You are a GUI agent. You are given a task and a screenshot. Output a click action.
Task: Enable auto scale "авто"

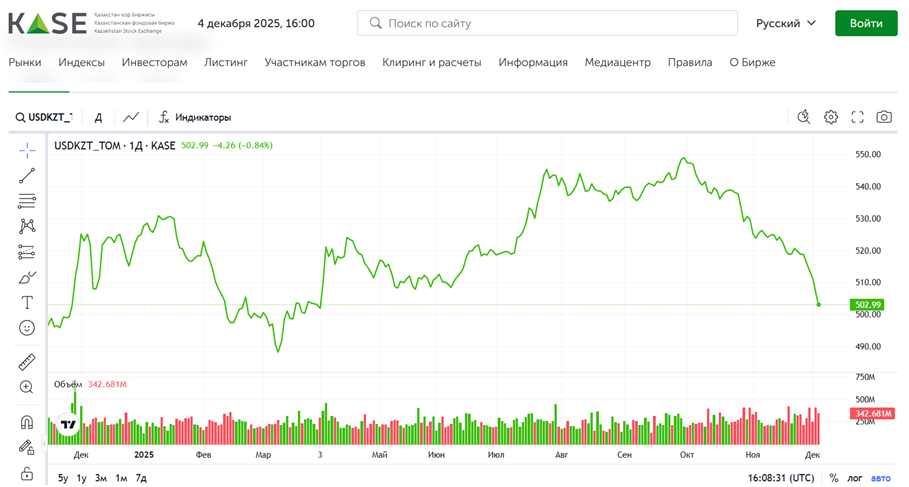pos(880,478)
